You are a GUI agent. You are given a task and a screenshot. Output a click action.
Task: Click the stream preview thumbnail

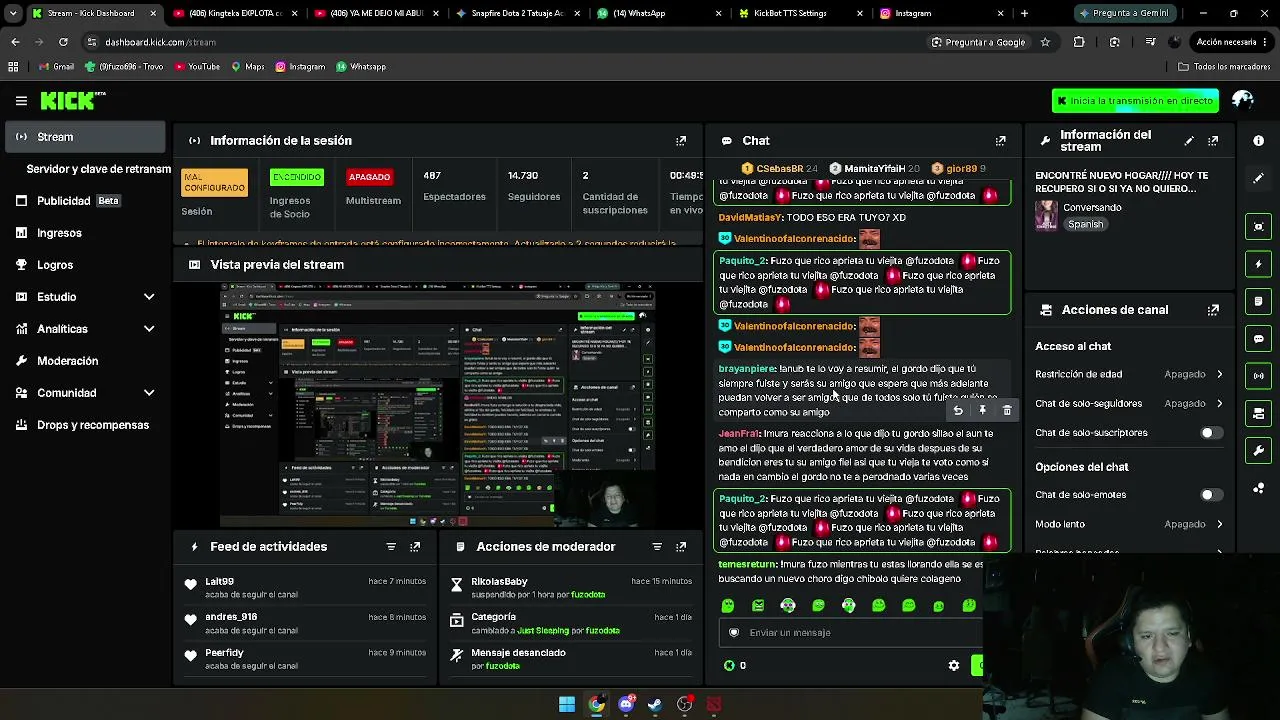[438, 404]
